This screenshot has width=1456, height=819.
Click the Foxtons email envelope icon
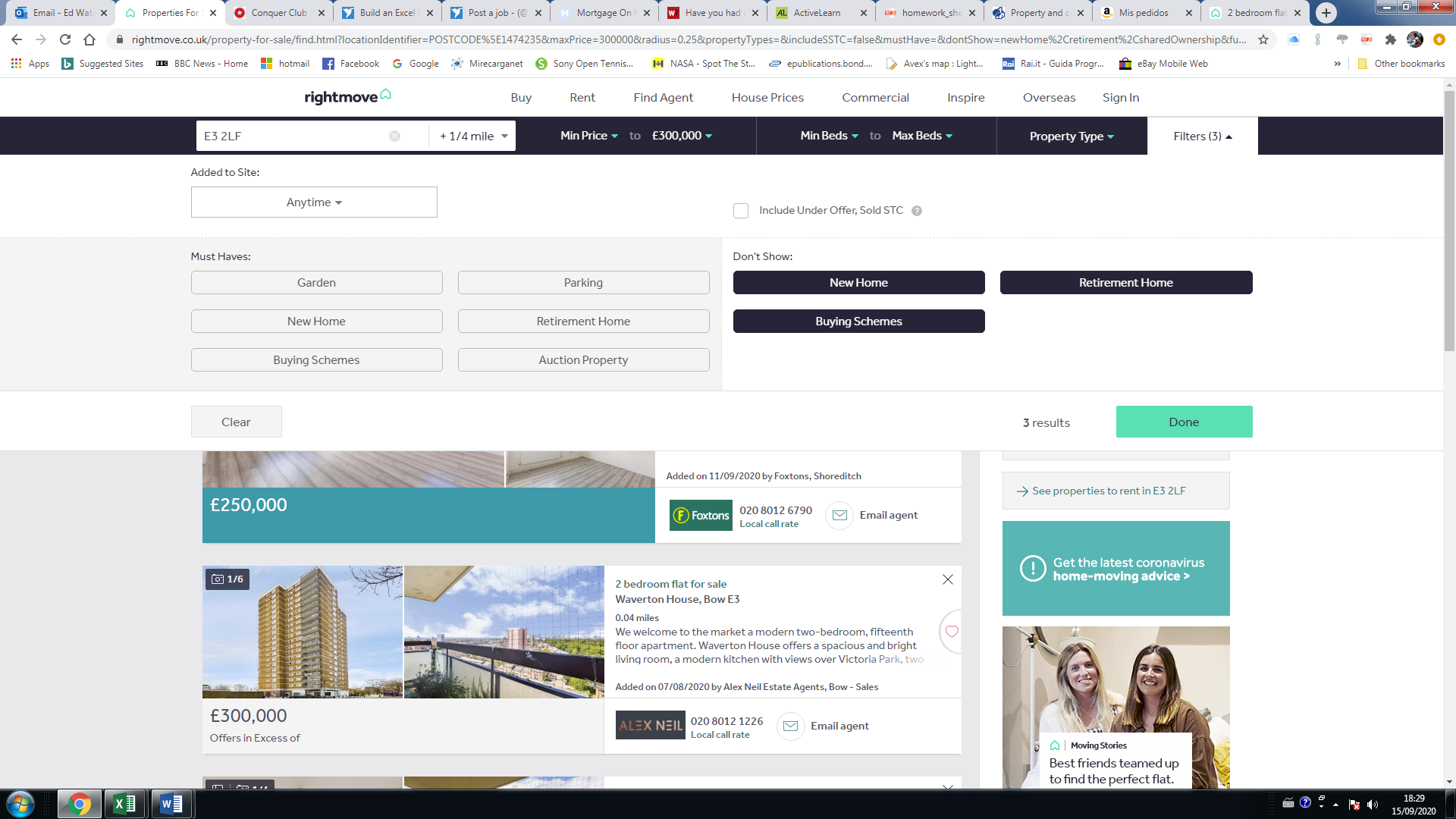[x=839, y=515]
